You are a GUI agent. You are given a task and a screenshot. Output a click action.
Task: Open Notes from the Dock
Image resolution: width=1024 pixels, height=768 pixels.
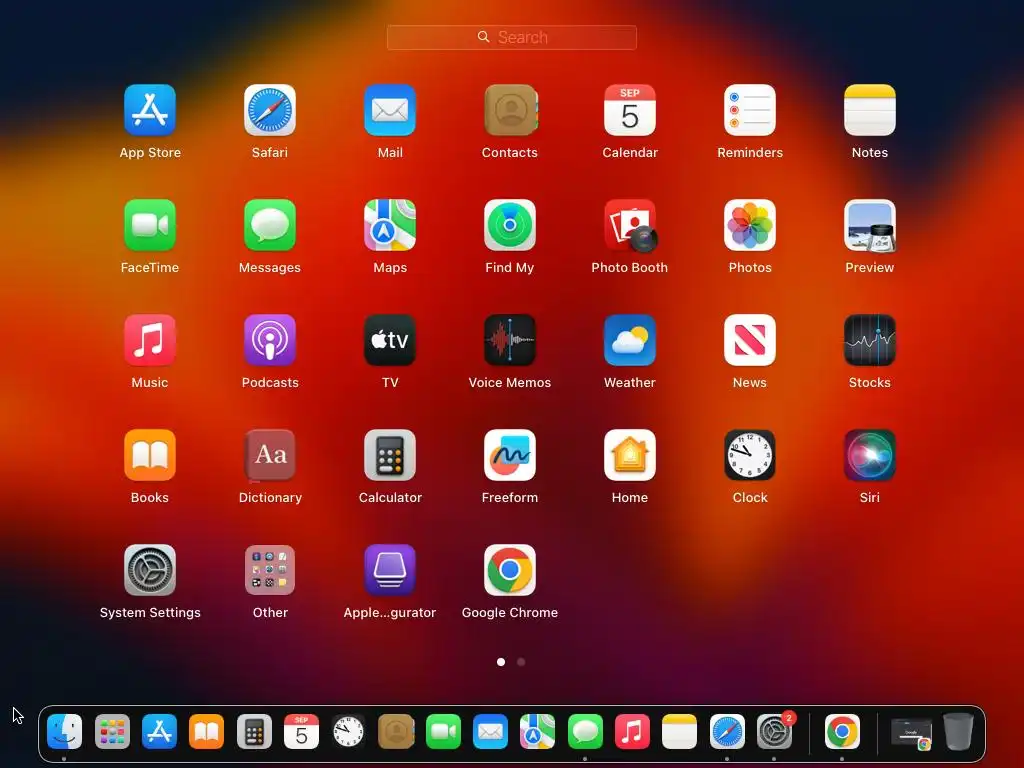(x=679, y=731)
